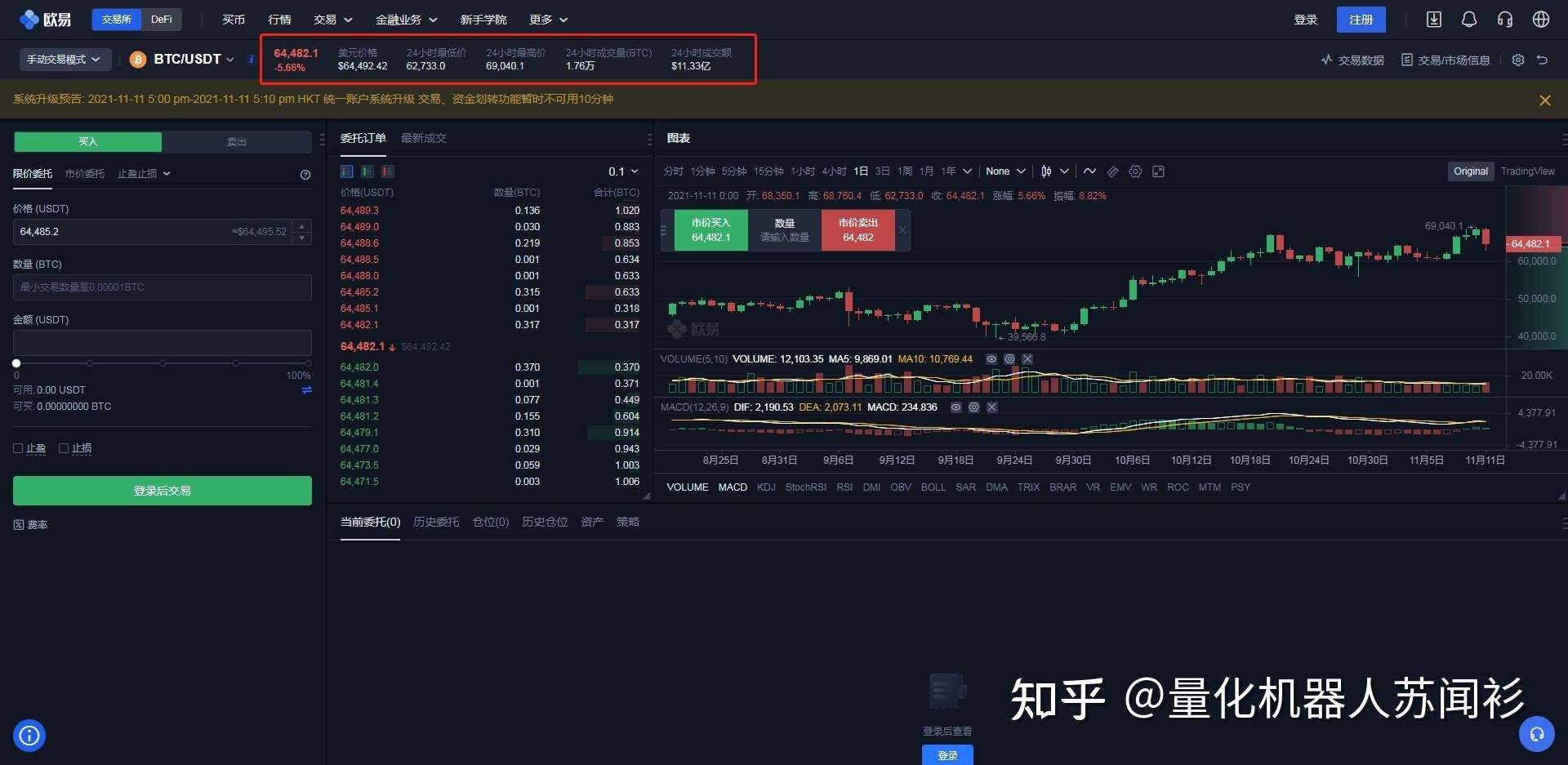Open chart settings gear icon
Image resolution: width=1568 pixels, height=765 pixels.
pyautogui.click(x=1135, y=171)
